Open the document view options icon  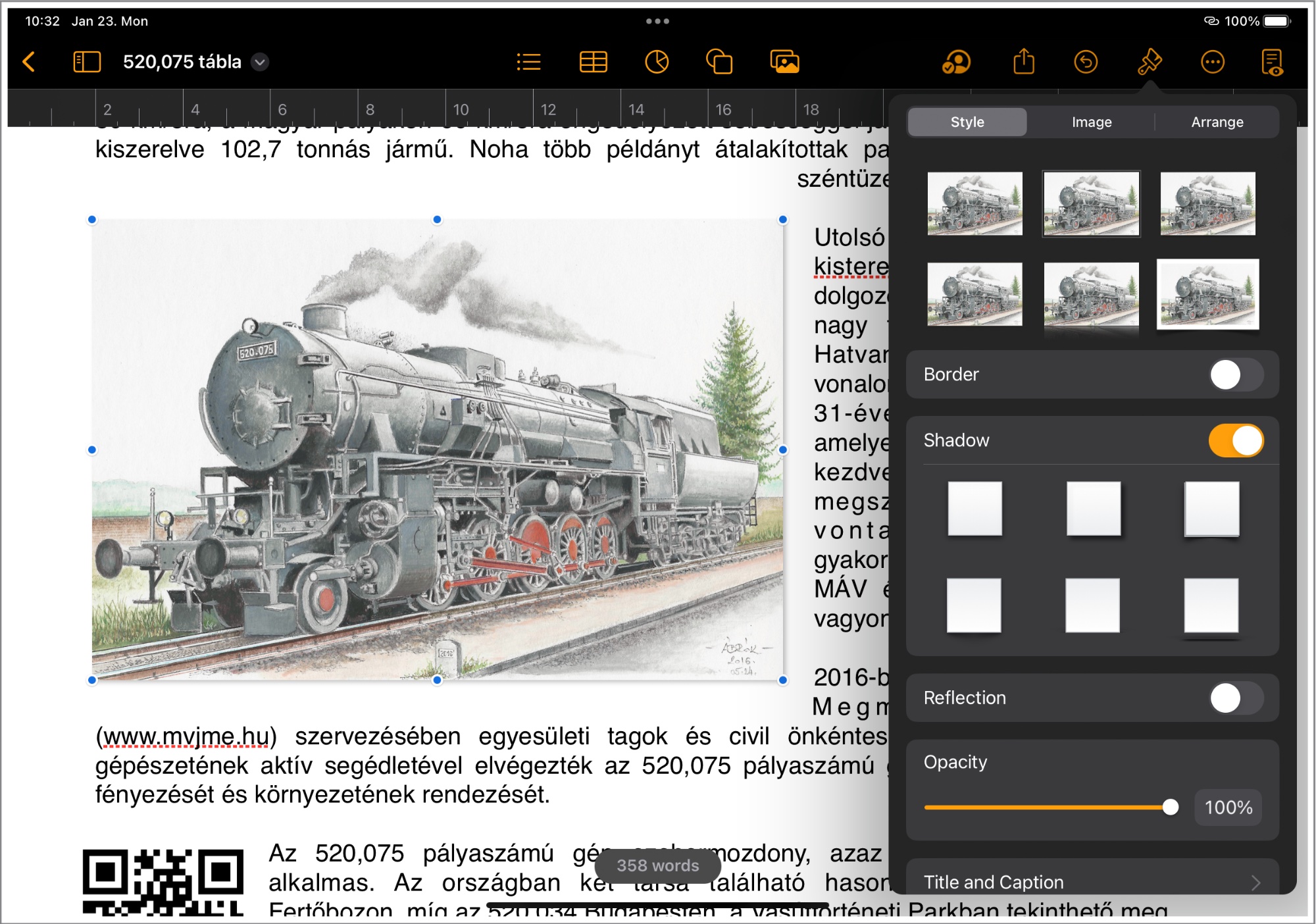tap(1272, 62)
